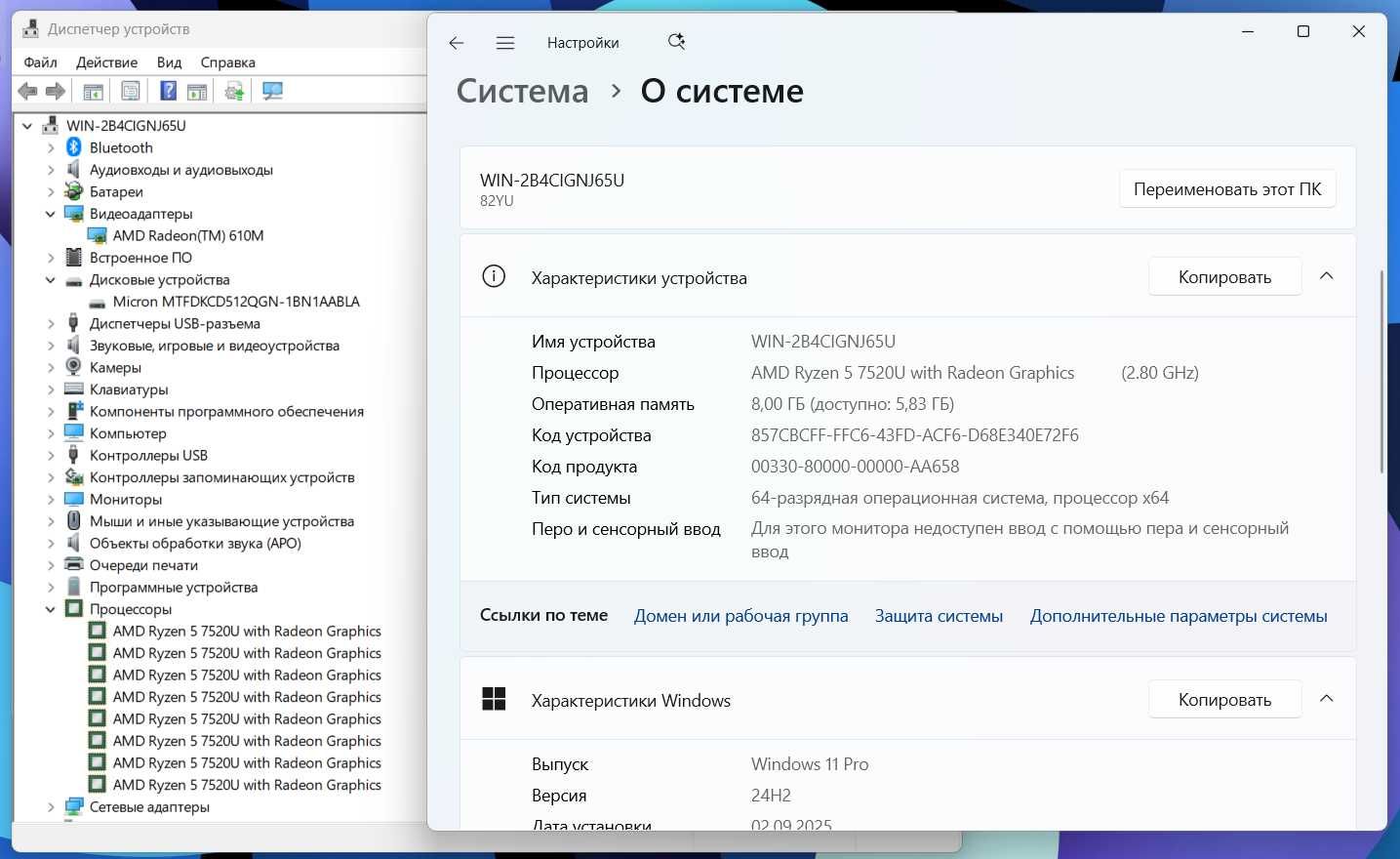Click the Device Manager title bar icon
Screen dimensions: 1400x859
[x=31, y=29]
